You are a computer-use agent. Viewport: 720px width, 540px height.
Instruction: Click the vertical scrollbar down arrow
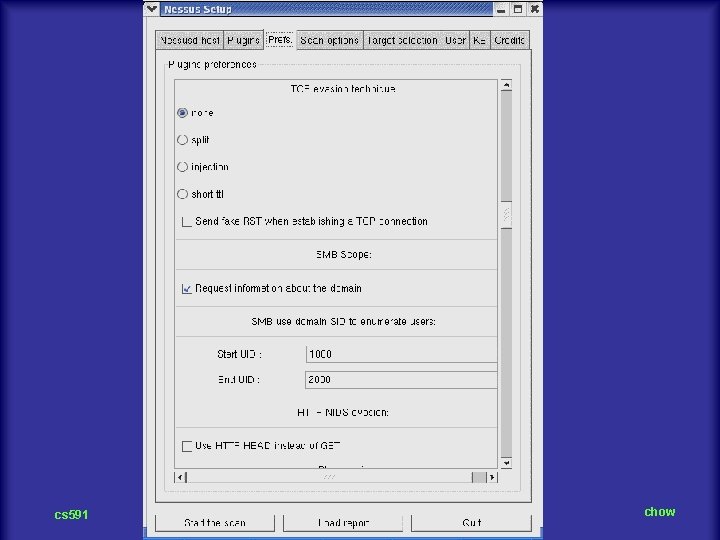pos(506,463)
